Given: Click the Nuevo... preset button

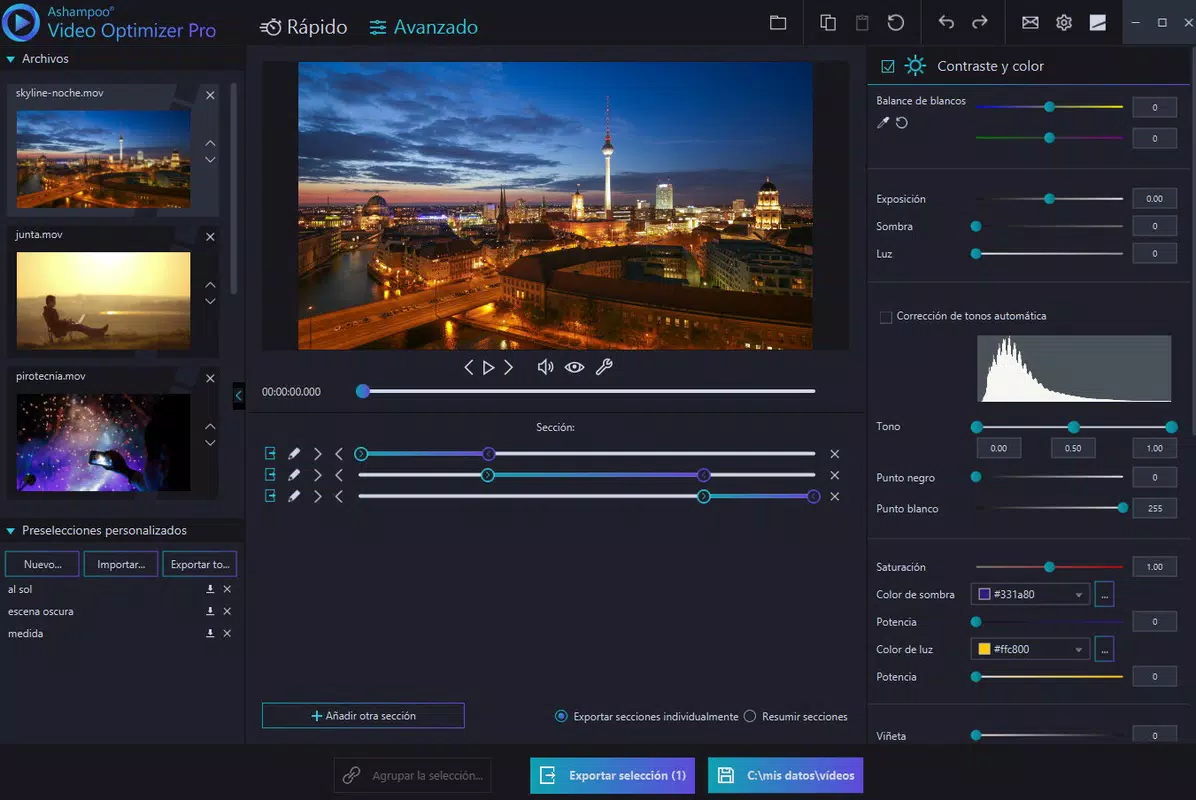Looking at the screenshot, I should tap(42, 564).
